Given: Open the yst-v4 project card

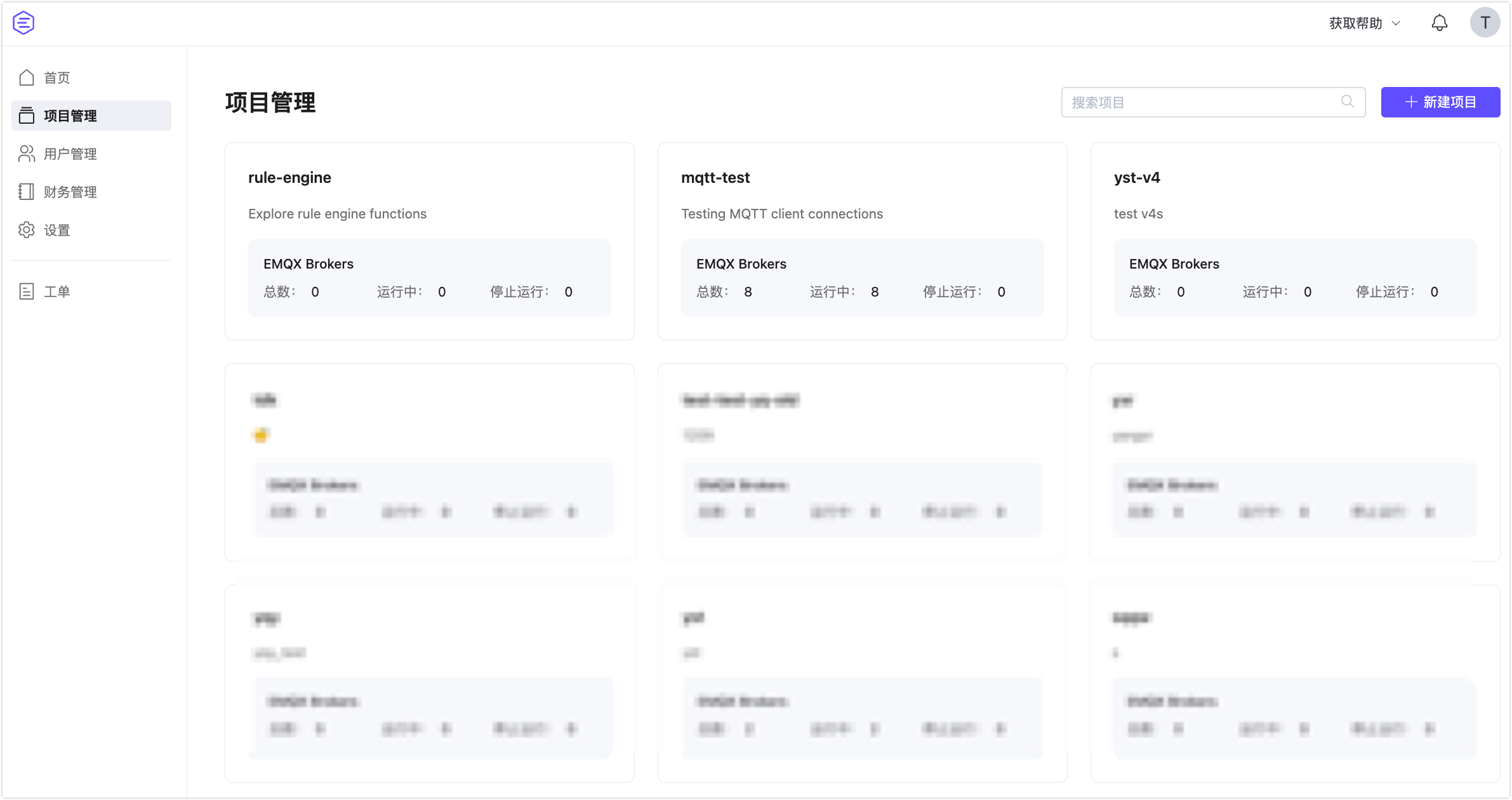Looking at the screenshot, I should (1295, 240).
